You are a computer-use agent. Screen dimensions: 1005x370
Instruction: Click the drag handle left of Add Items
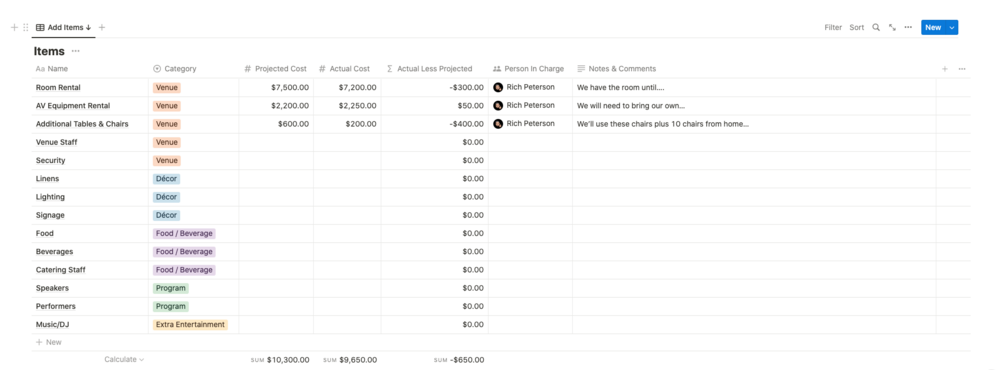pyautogui.click(x=26, y=28)
